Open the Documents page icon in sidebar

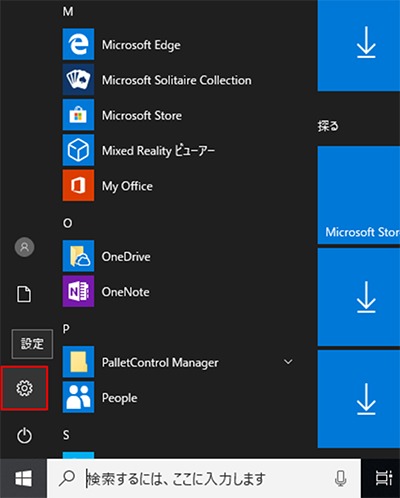click(x=24, y=294)
